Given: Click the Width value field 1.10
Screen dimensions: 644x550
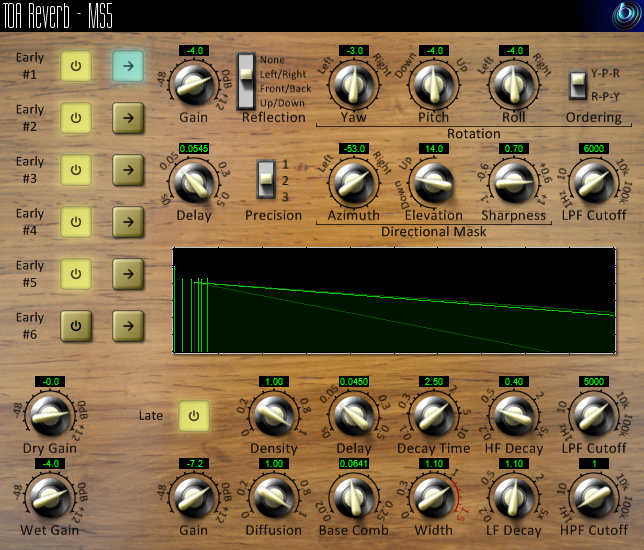Looking at the screenshot, I should coord(434,464).
